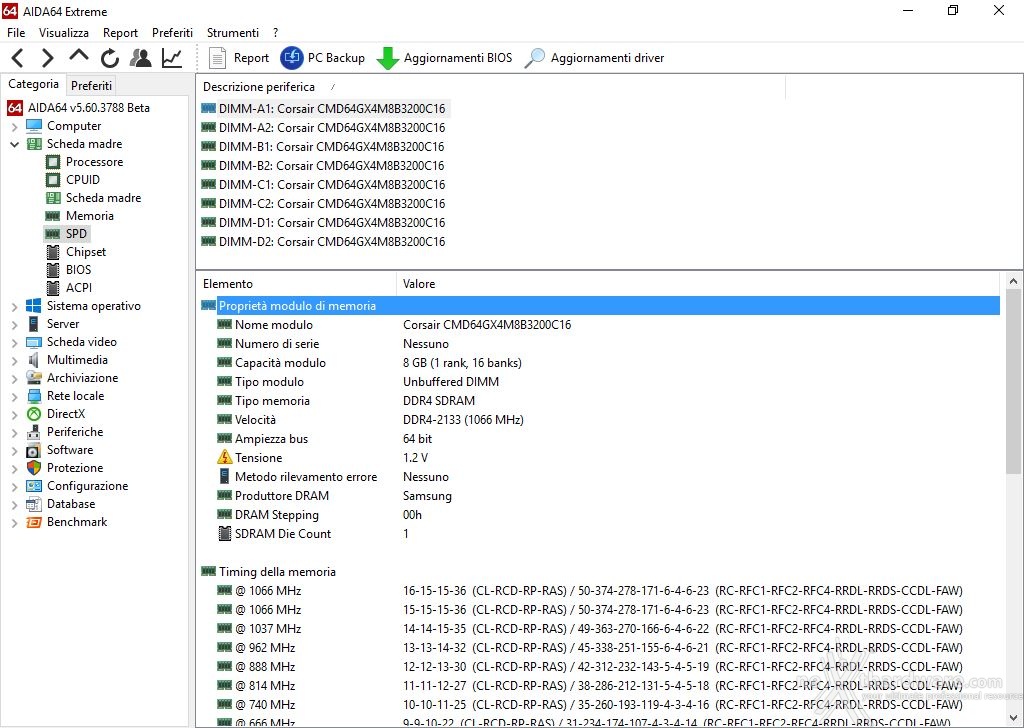Click the Software category icon

point(34,451)
